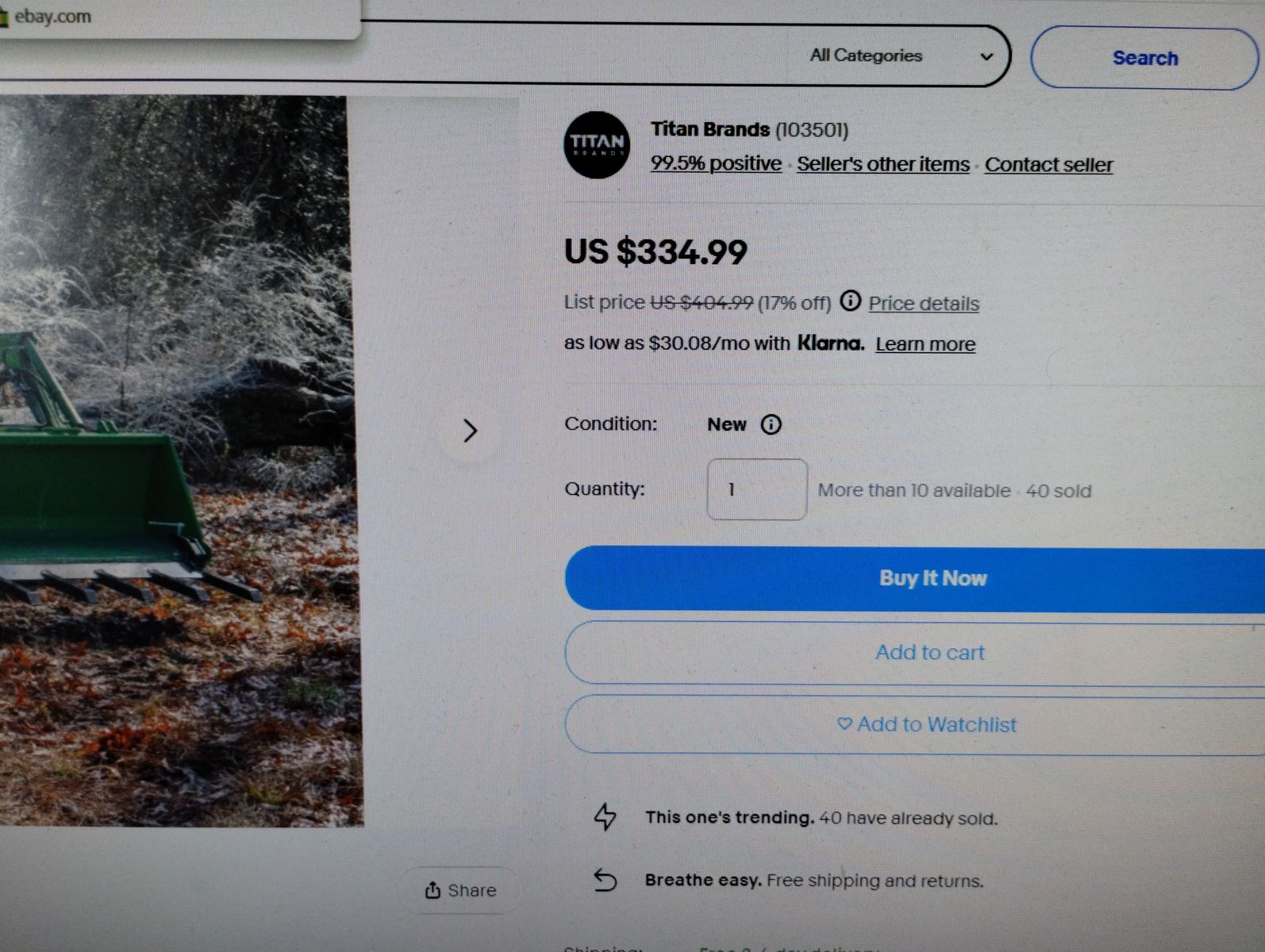Click the heart icon on Watchlist button
Image resolution: width=1265 pixels, height=952 pixels.
tap(844, 724)
